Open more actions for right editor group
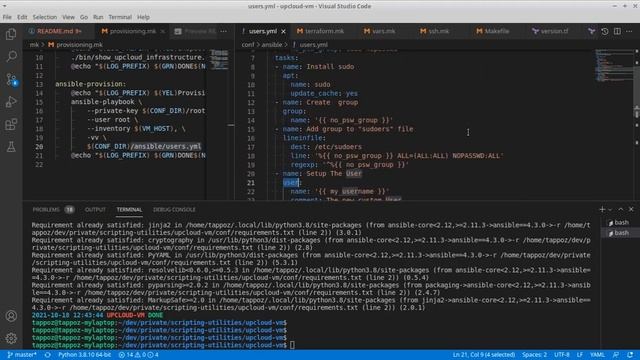The image size is (640, 360). (629, 31)
